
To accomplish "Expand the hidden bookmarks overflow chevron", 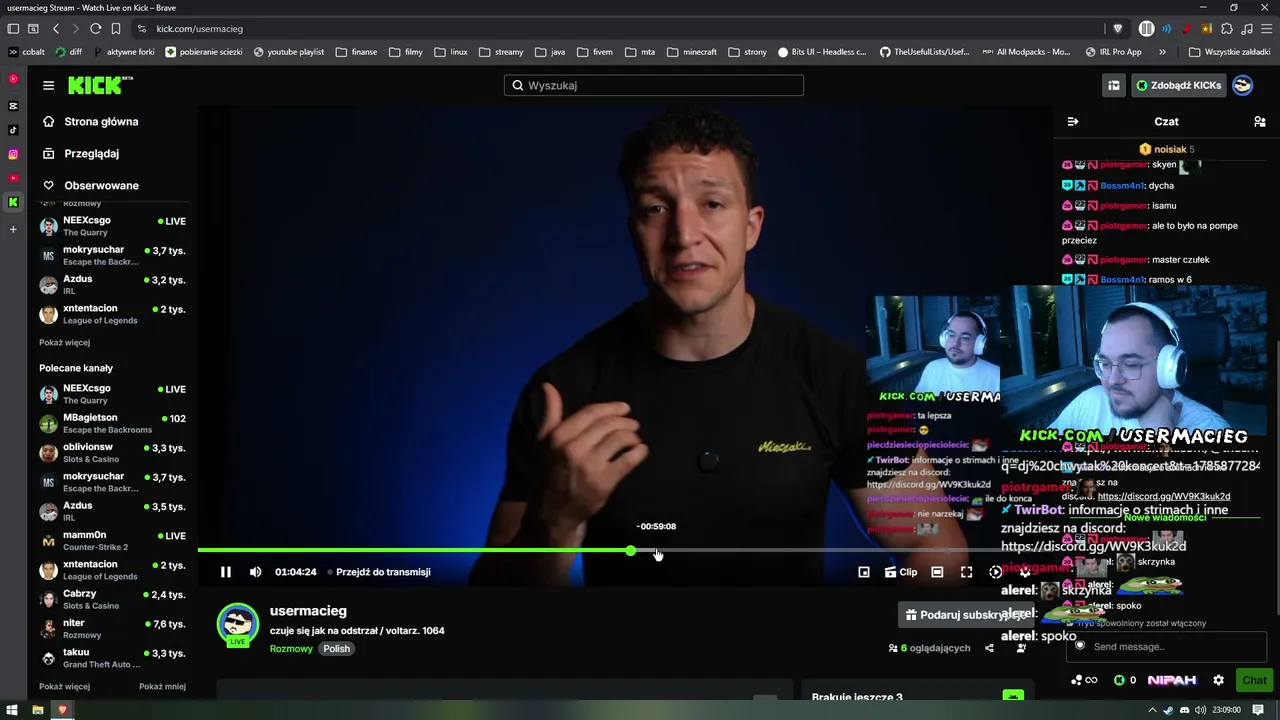I will 1162,52.
